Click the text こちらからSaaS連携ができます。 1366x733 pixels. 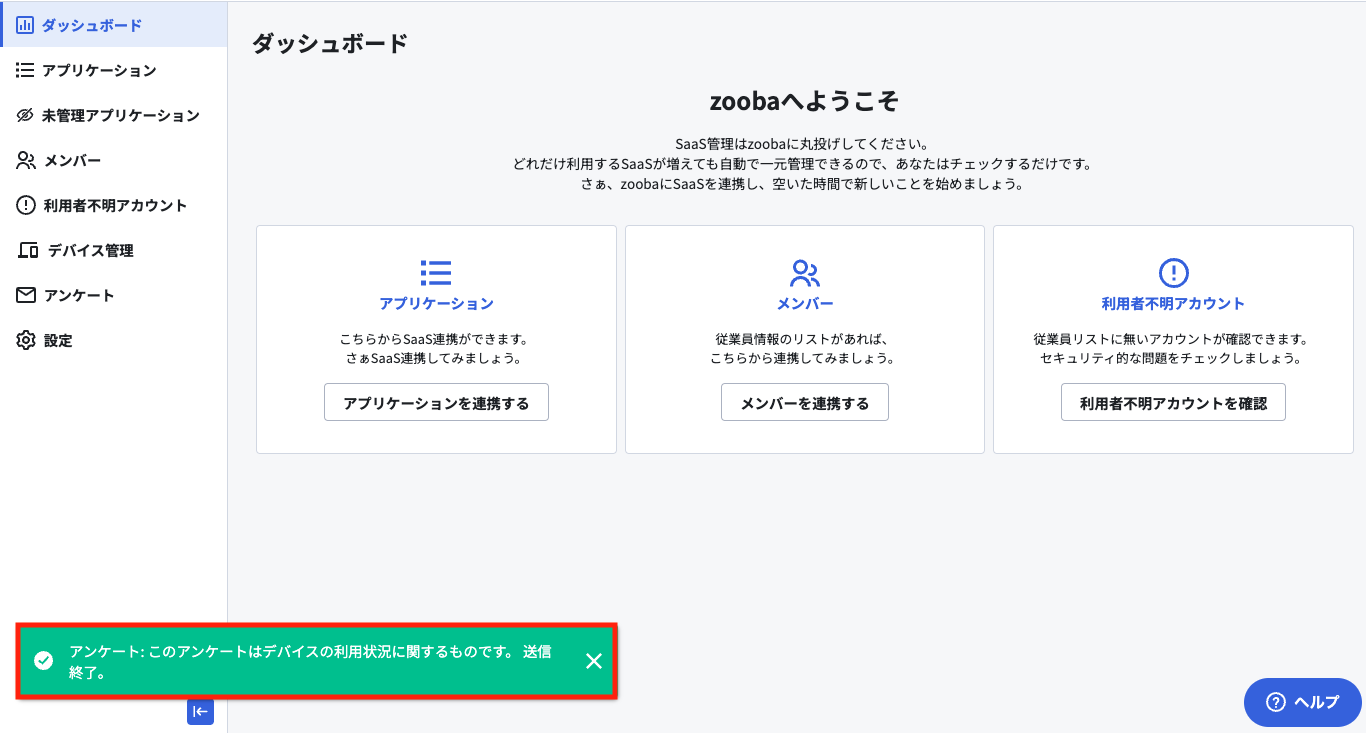436,339
